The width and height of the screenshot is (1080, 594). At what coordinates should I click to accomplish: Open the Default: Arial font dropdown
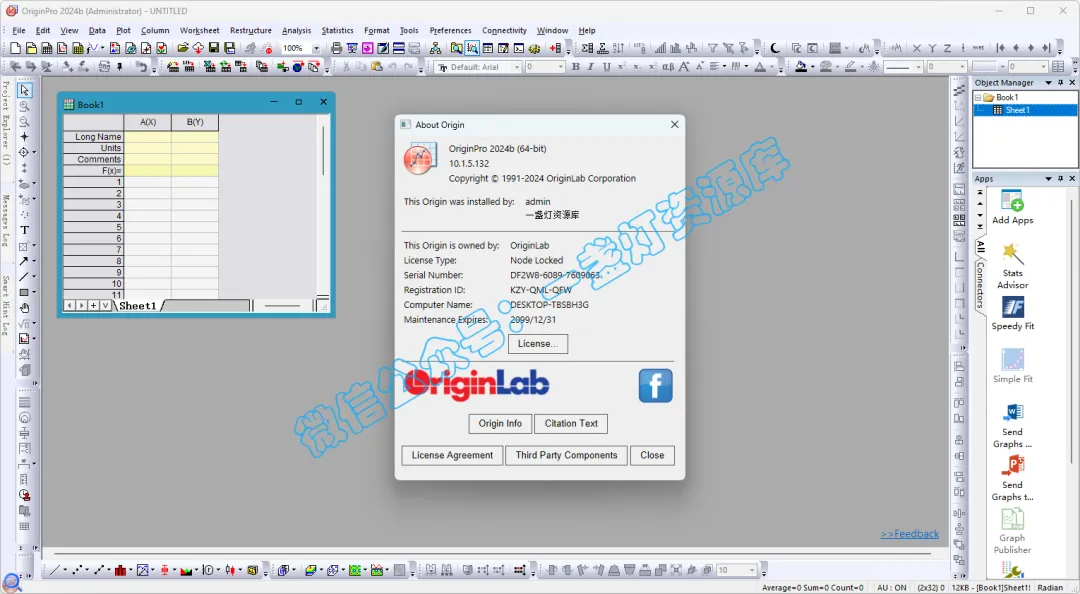point(517,67)
